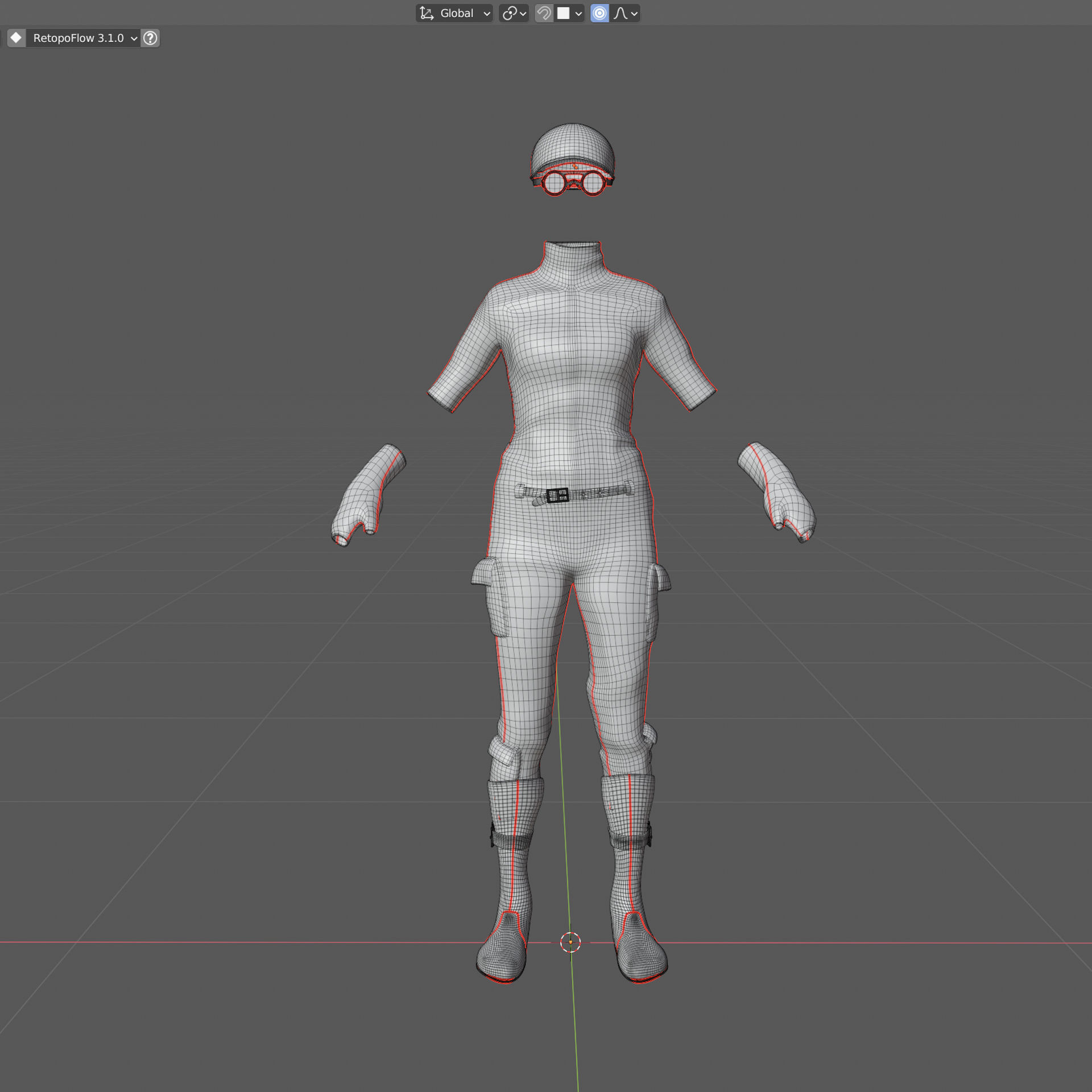Open the snap element options dropdown
Viewport: 1092px width, 1092px height.
[x=570, y=13]
